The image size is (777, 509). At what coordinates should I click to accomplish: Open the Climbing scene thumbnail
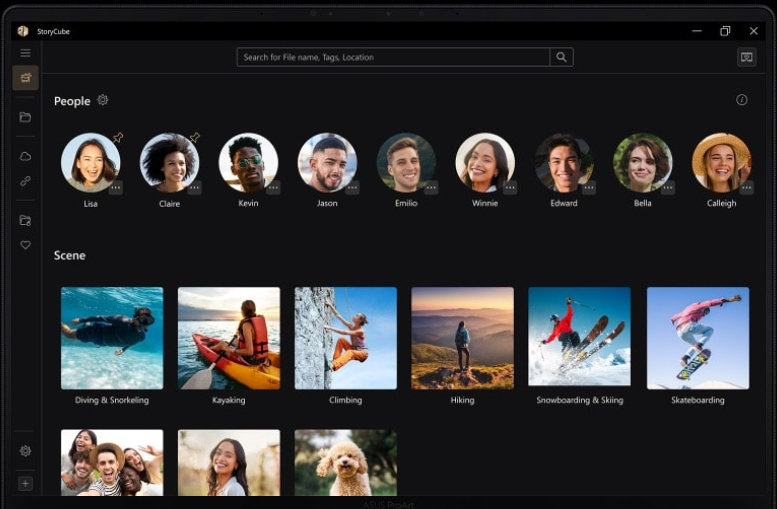(346, 338)
